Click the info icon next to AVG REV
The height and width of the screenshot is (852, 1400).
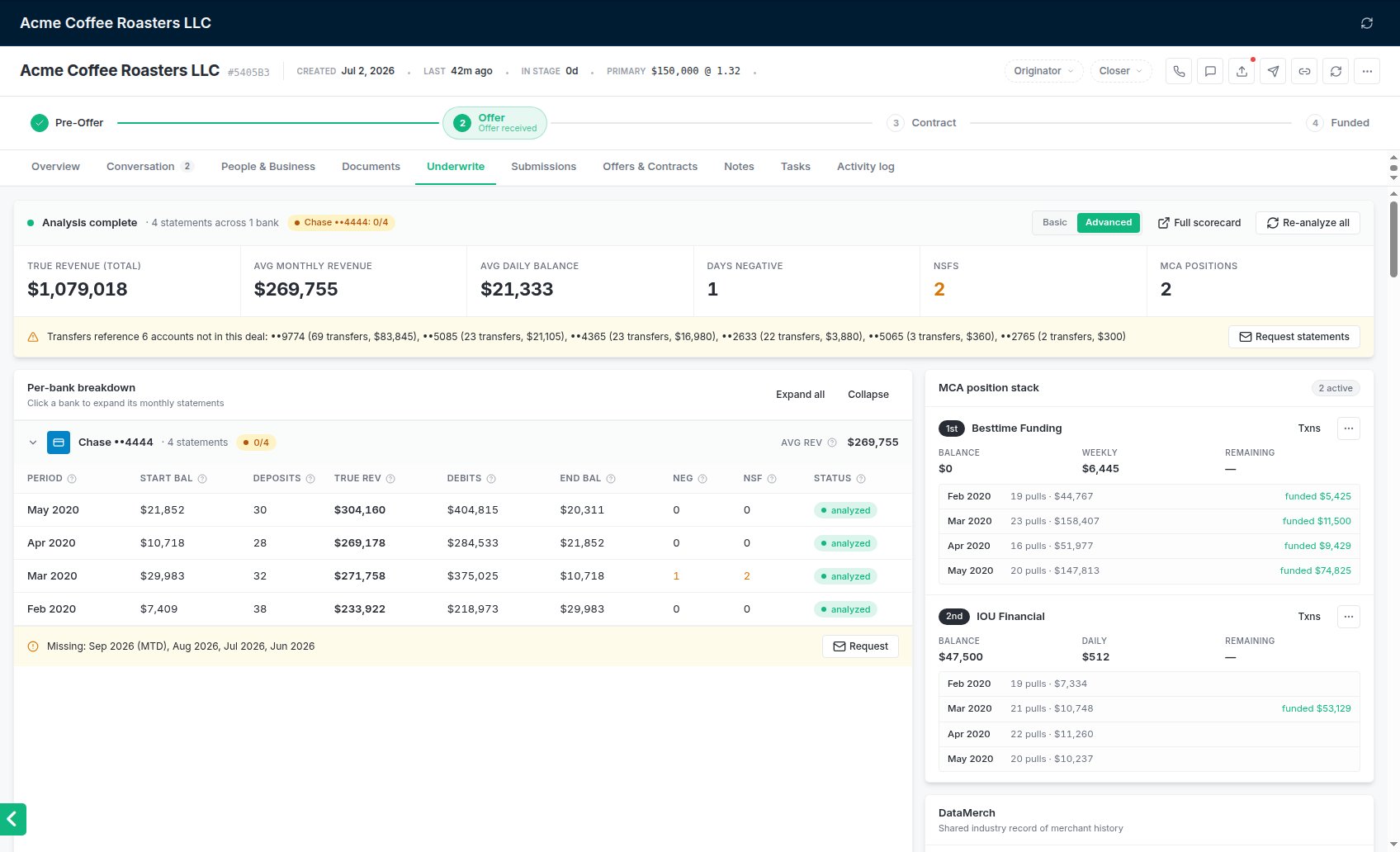[x=832, y=443]
